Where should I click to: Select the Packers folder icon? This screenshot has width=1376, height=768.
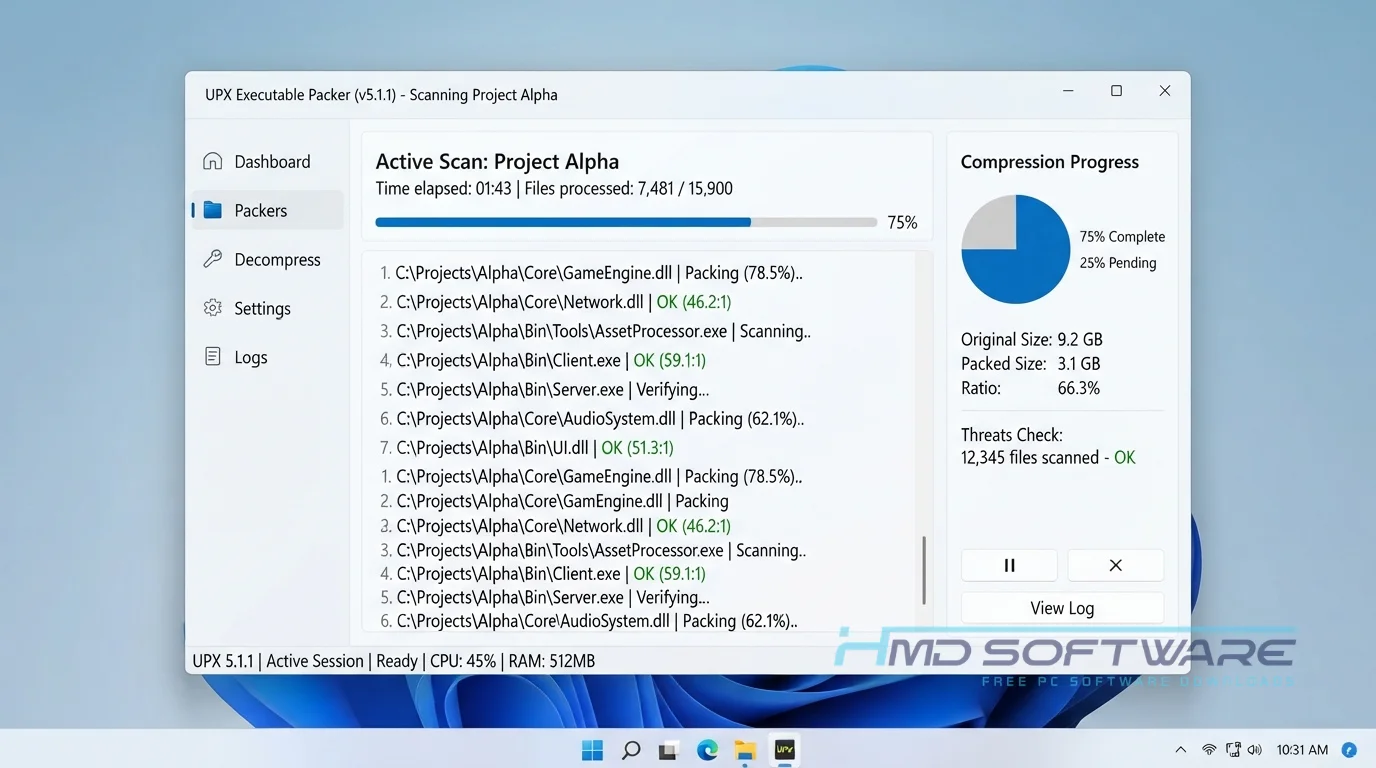pos(212,210)
